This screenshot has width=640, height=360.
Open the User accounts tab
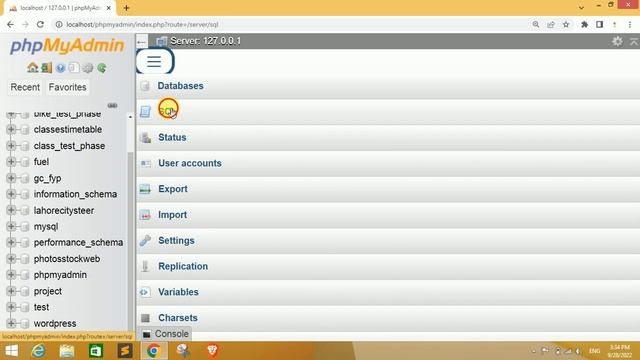pos(190,163)
